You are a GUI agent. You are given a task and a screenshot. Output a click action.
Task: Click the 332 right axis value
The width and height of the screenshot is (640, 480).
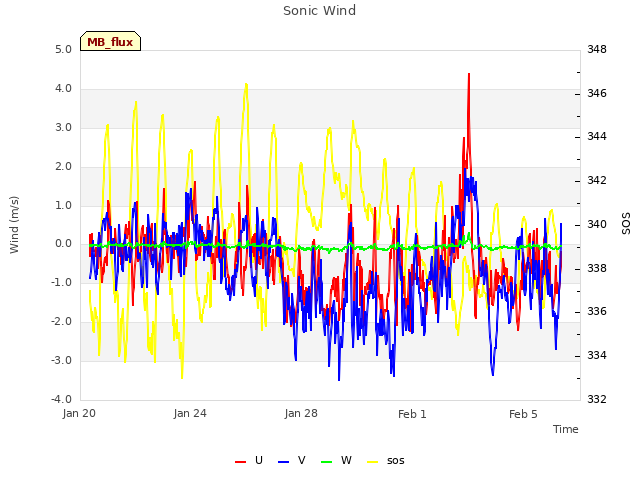(597, 399)
